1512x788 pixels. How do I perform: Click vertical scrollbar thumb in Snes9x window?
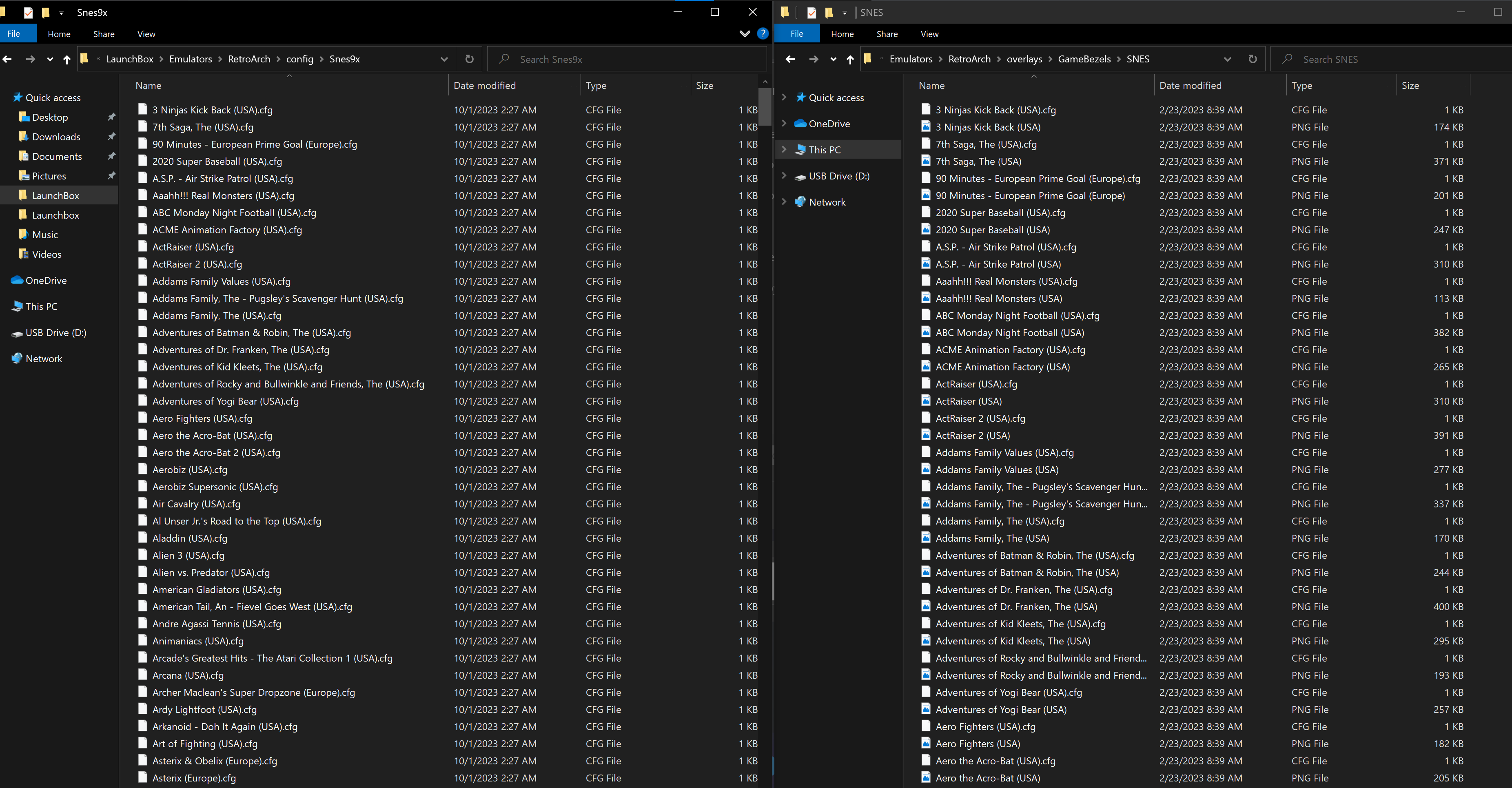(x=764, y=106)
